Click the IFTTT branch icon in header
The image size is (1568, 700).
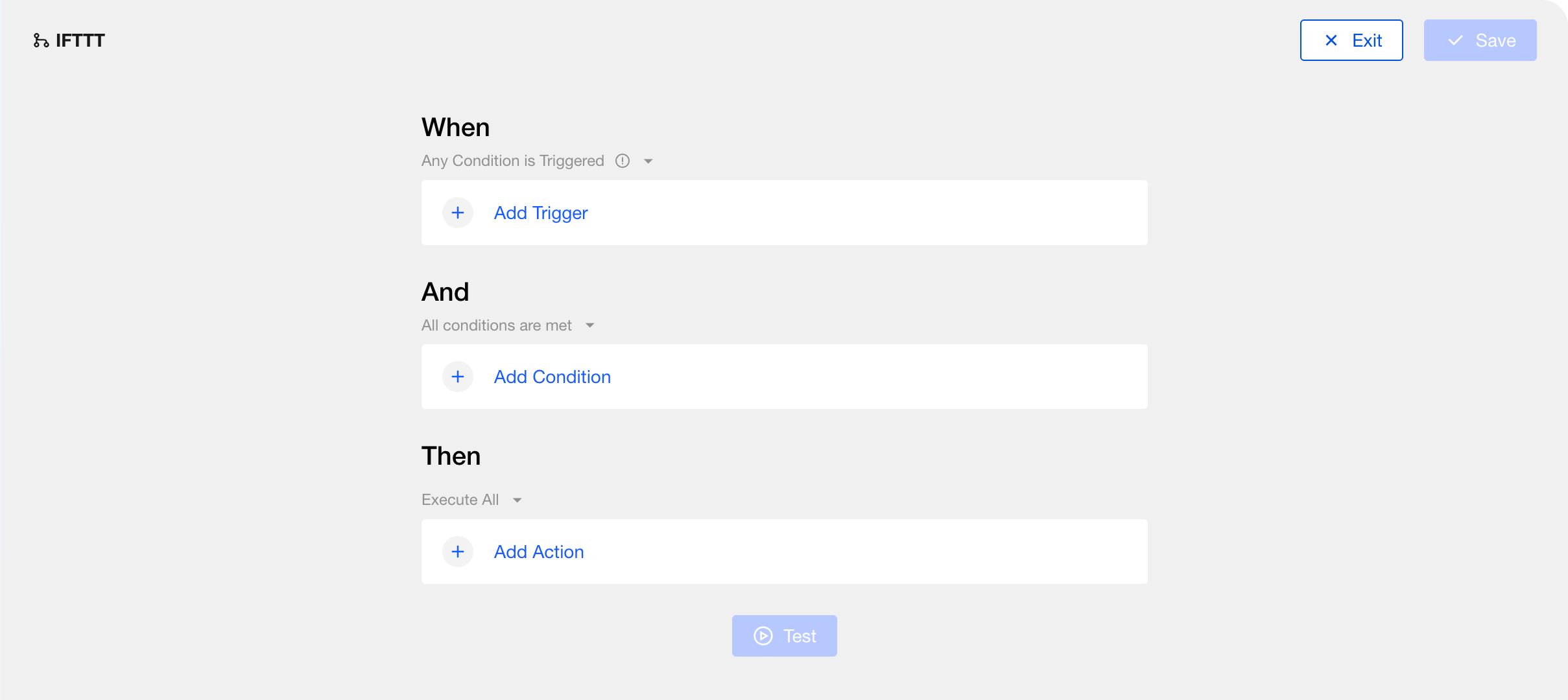click(41, 41)
